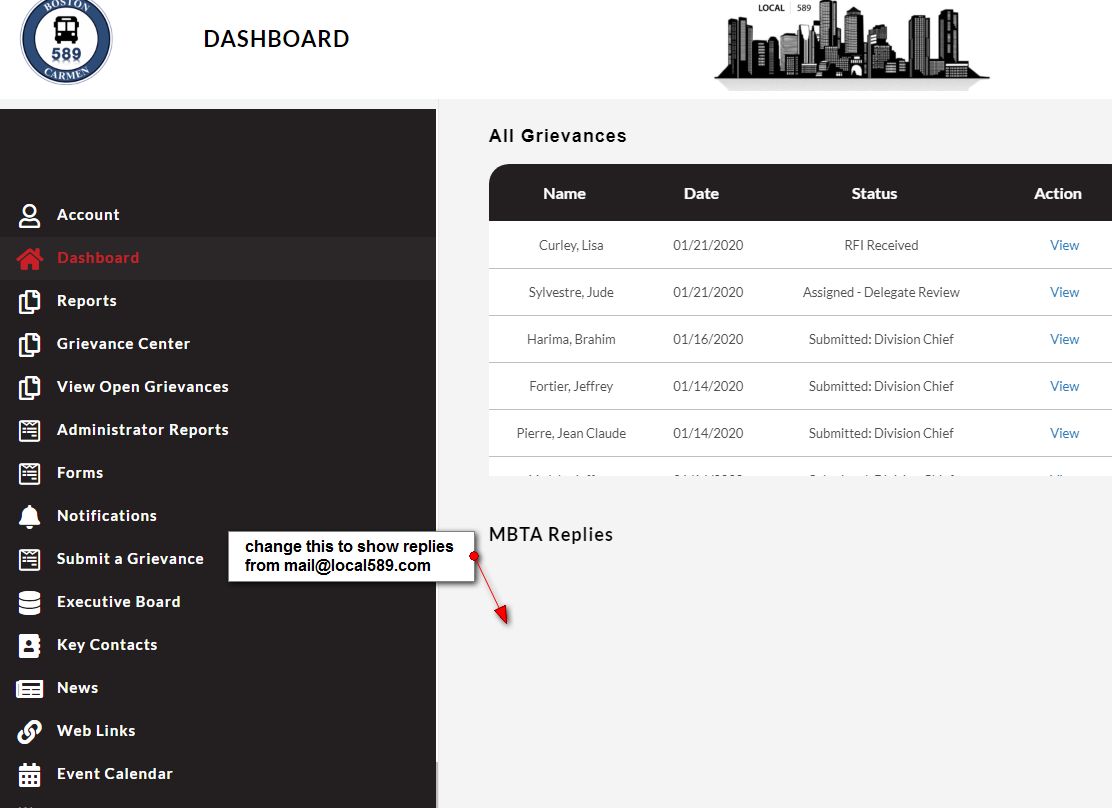Click the Web Links chain icon
Image resolution: width=1112 pixels, height=808 pixels.
(x=29, y=731)
